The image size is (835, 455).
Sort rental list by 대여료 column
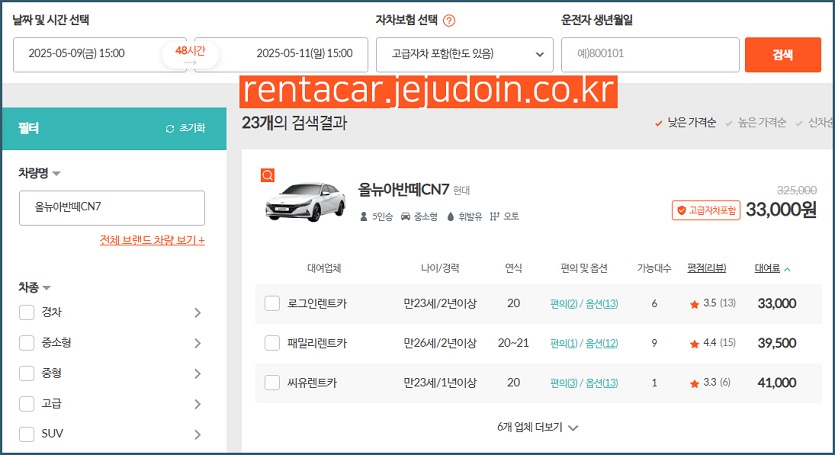pos(772,269)
